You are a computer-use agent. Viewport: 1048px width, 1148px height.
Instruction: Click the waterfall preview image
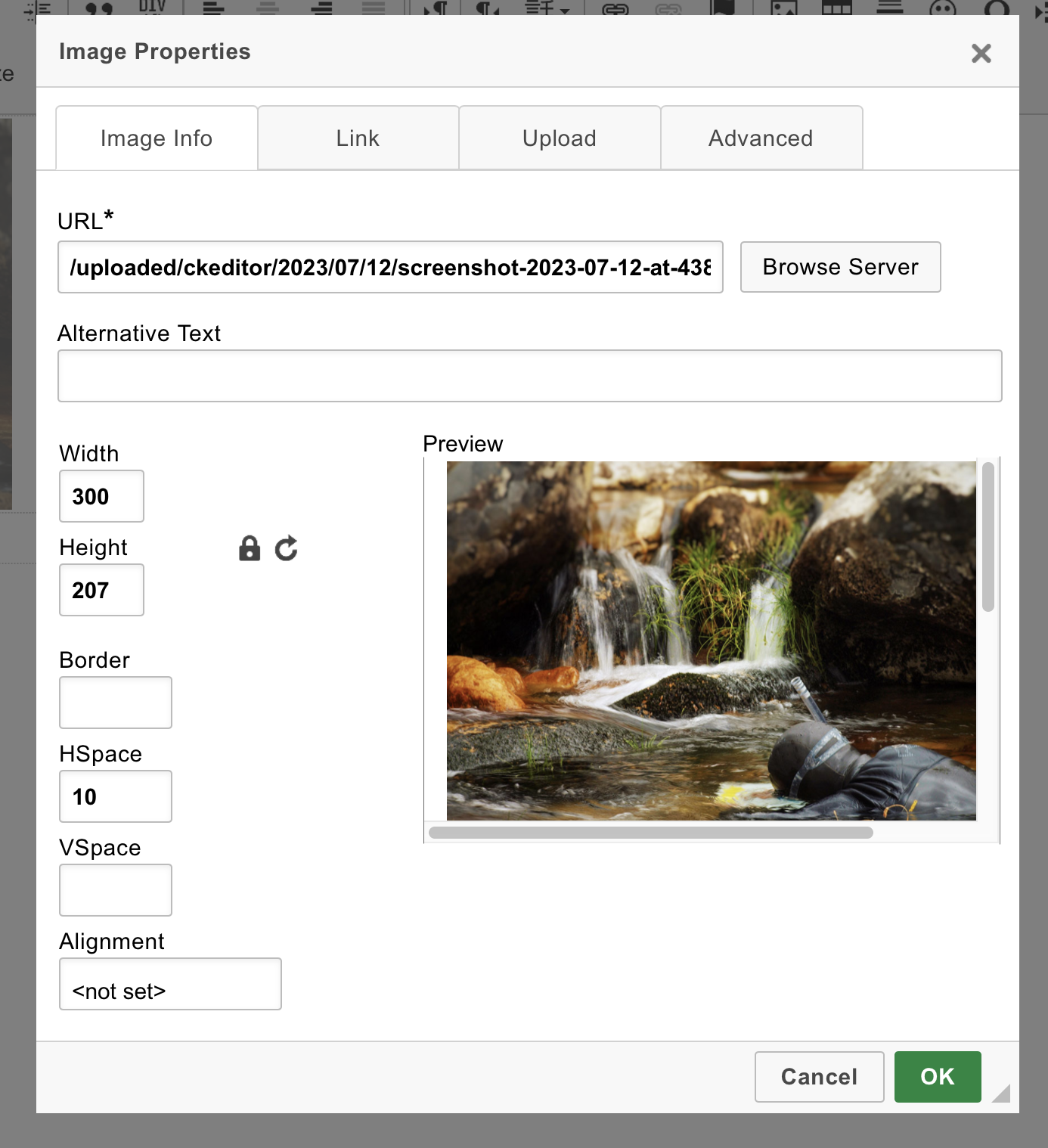711,641
